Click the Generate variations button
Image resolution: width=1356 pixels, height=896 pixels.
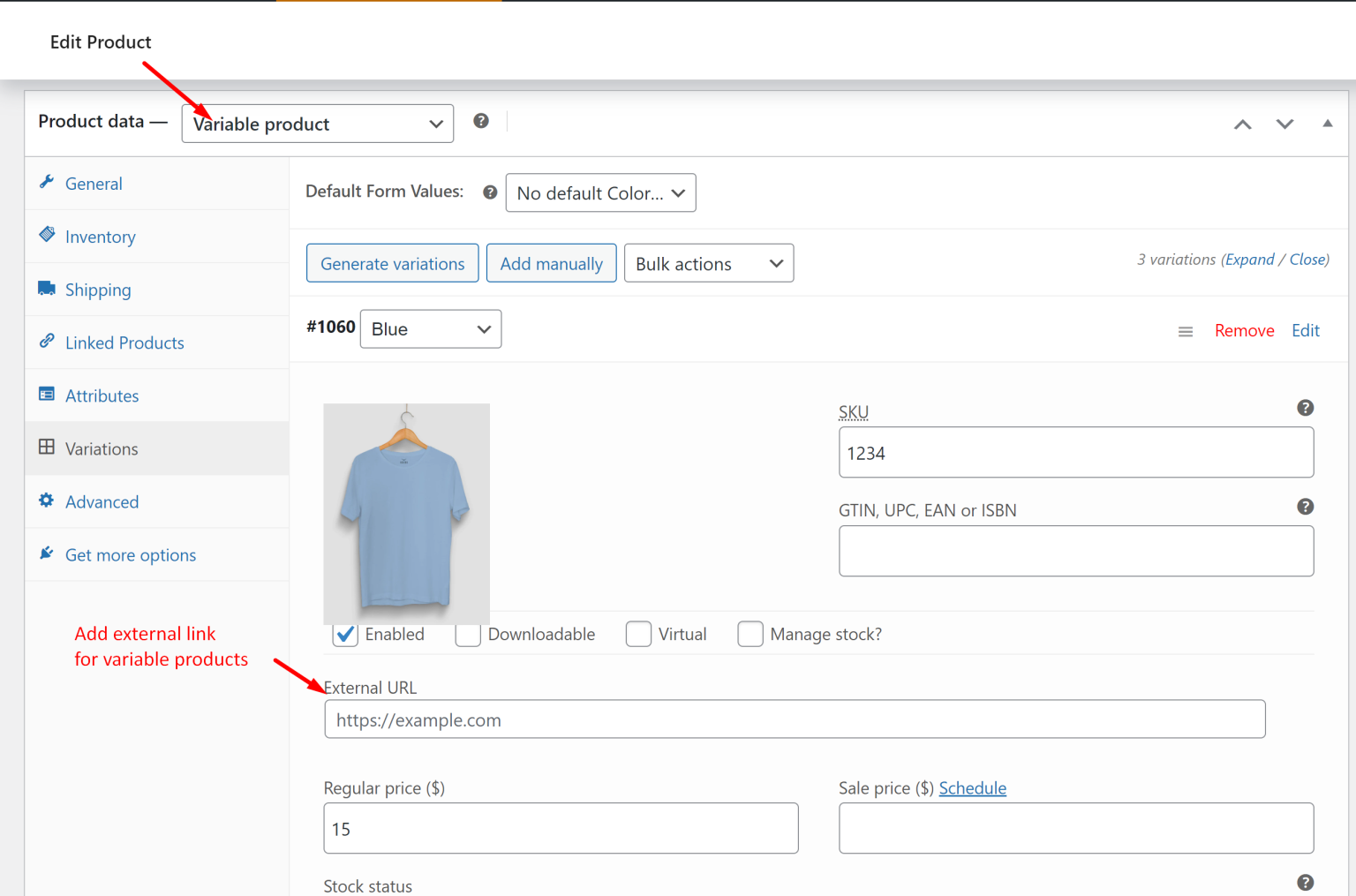[x=392, y=262]
